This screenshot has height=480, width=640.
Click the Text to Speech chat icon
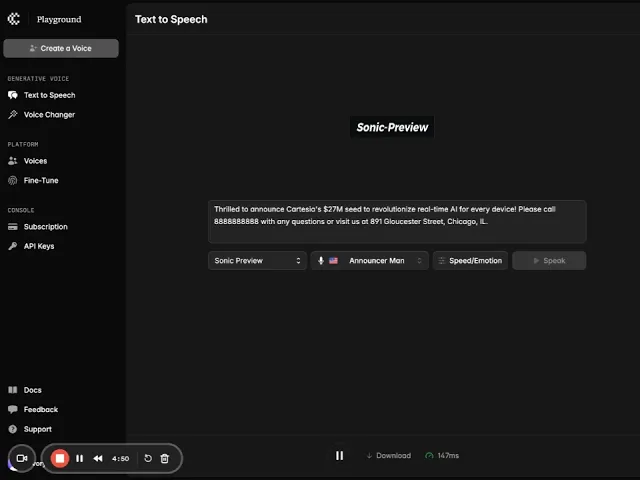[x=13, y=95]
